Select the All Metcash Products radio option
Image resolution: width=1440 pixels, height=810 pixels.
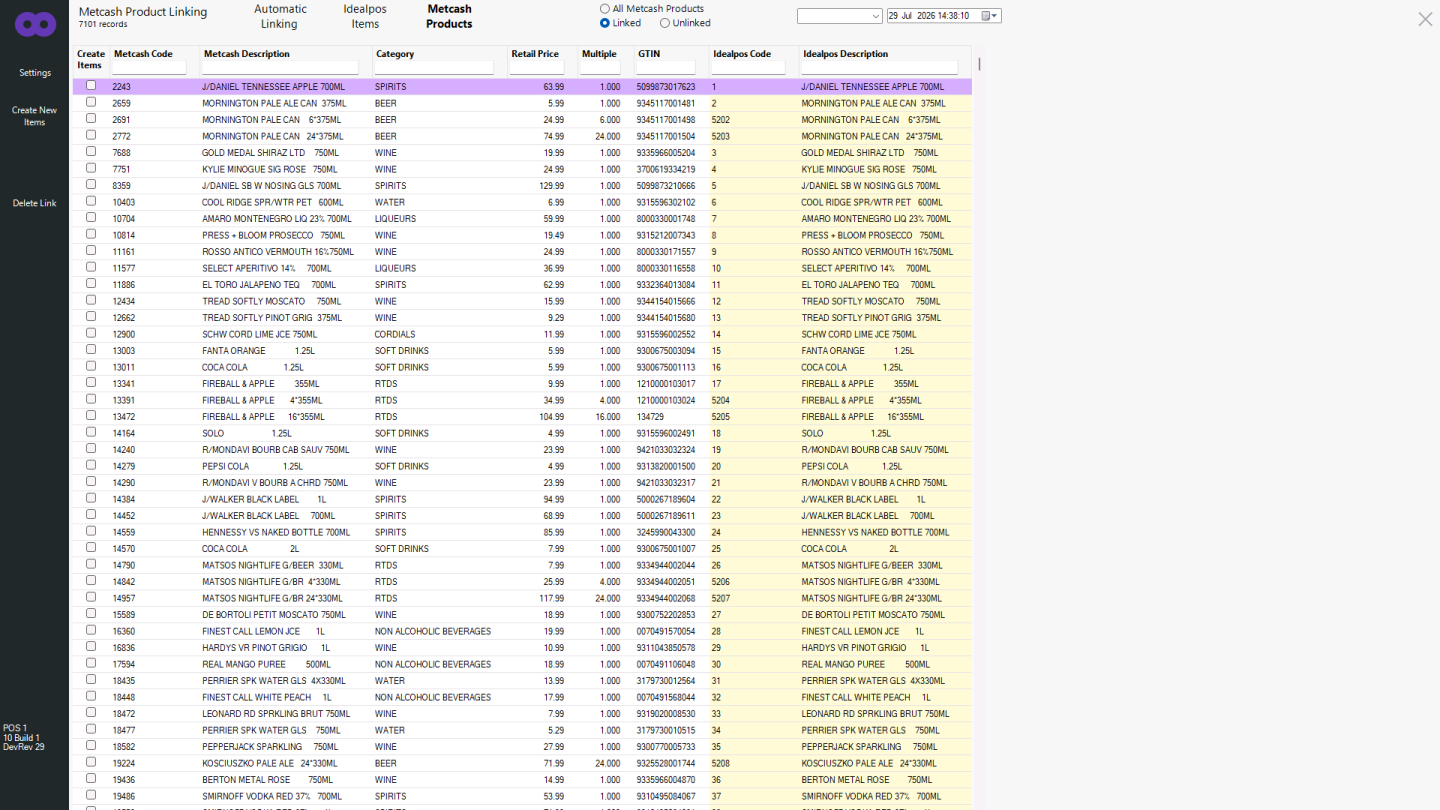605,9
